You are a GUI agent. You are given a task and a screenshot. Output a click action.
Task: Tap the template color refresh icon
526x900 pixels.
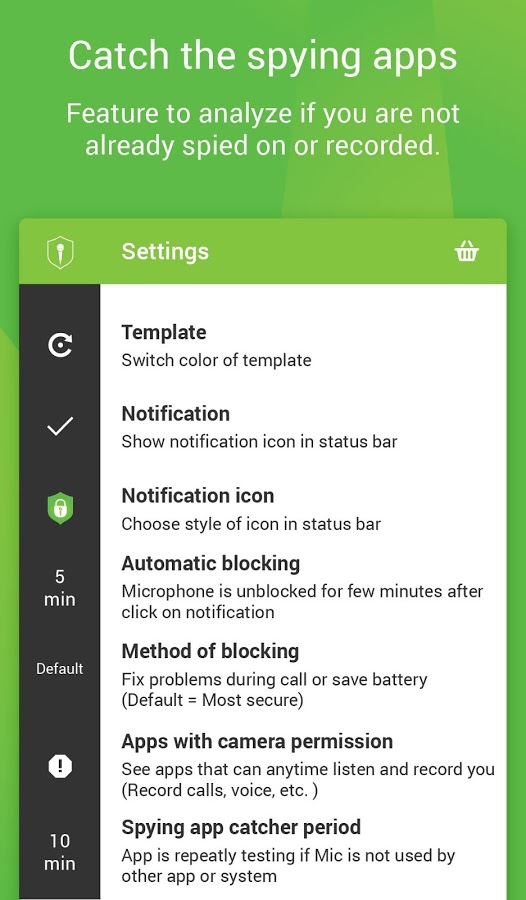(60, 346)
